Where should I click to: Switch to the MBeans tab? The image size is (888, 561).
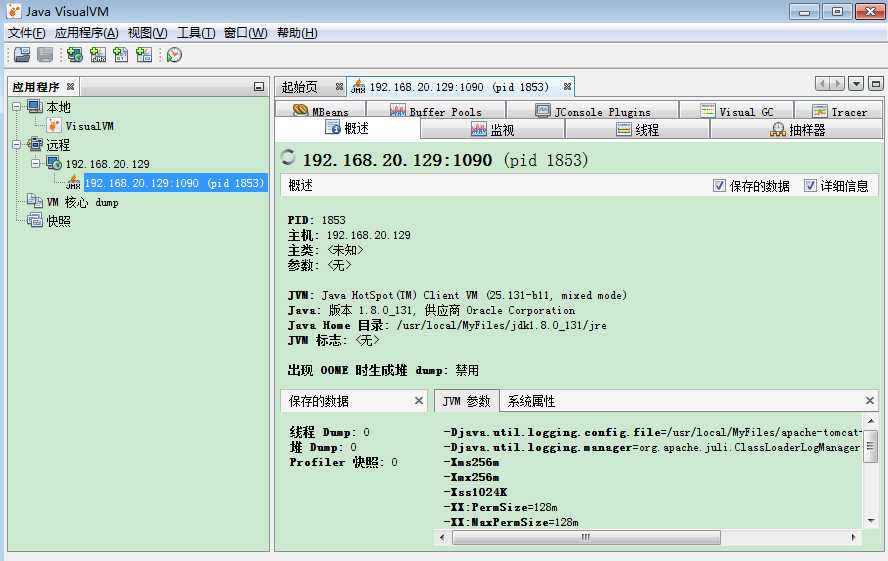coord(321,110)
